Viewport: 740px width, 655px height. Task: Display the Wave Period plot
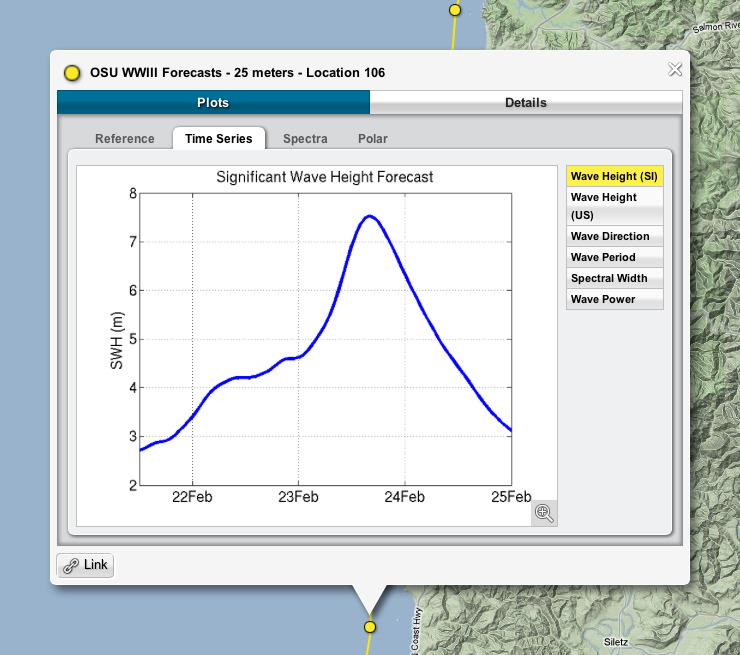[614, 258]
